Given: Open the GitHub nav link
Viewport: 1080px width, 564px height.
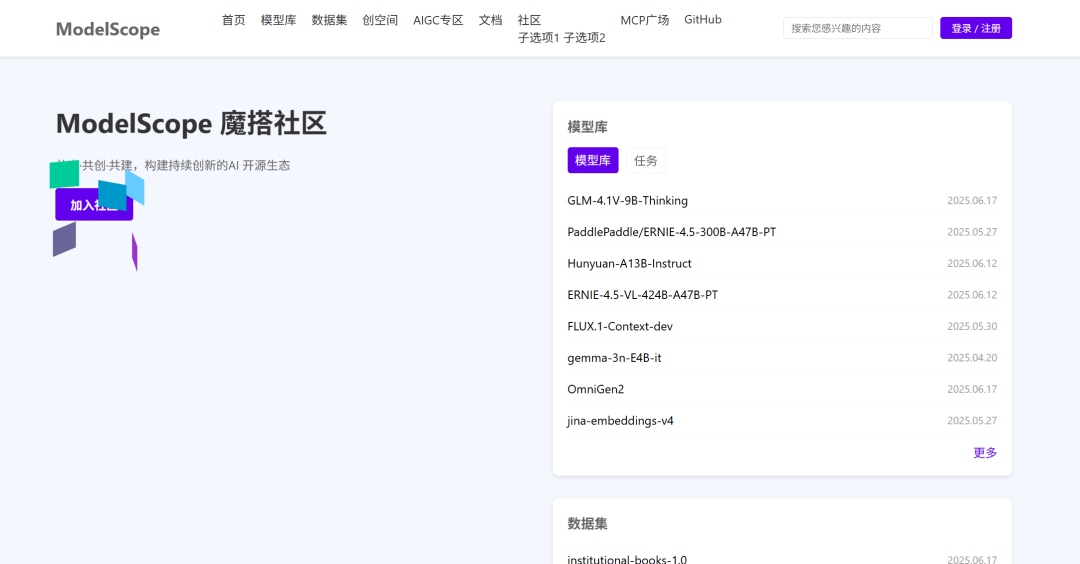Looking at the screenshot, I should point(703,20).
